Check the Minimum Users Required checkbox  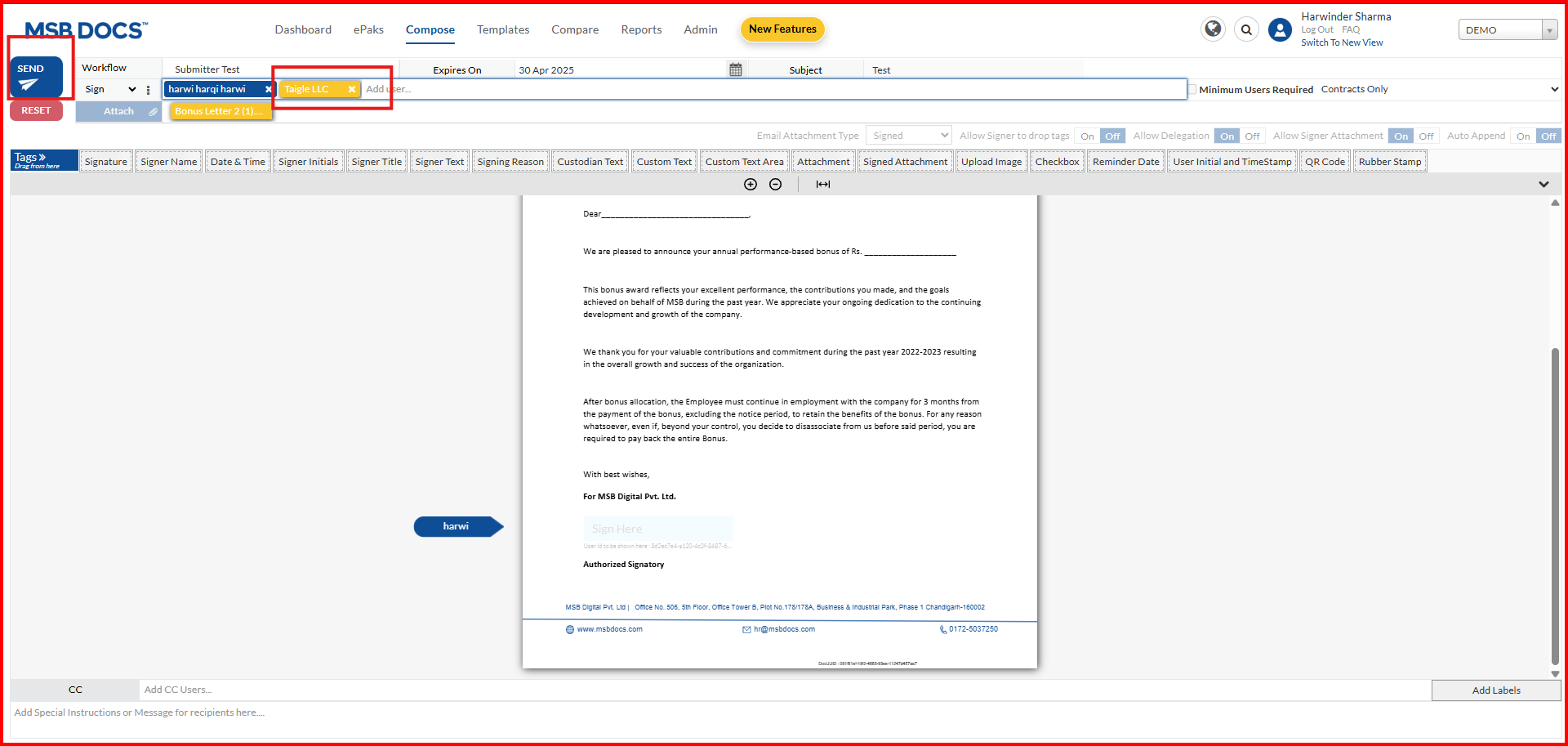(x=1192, y=90)
